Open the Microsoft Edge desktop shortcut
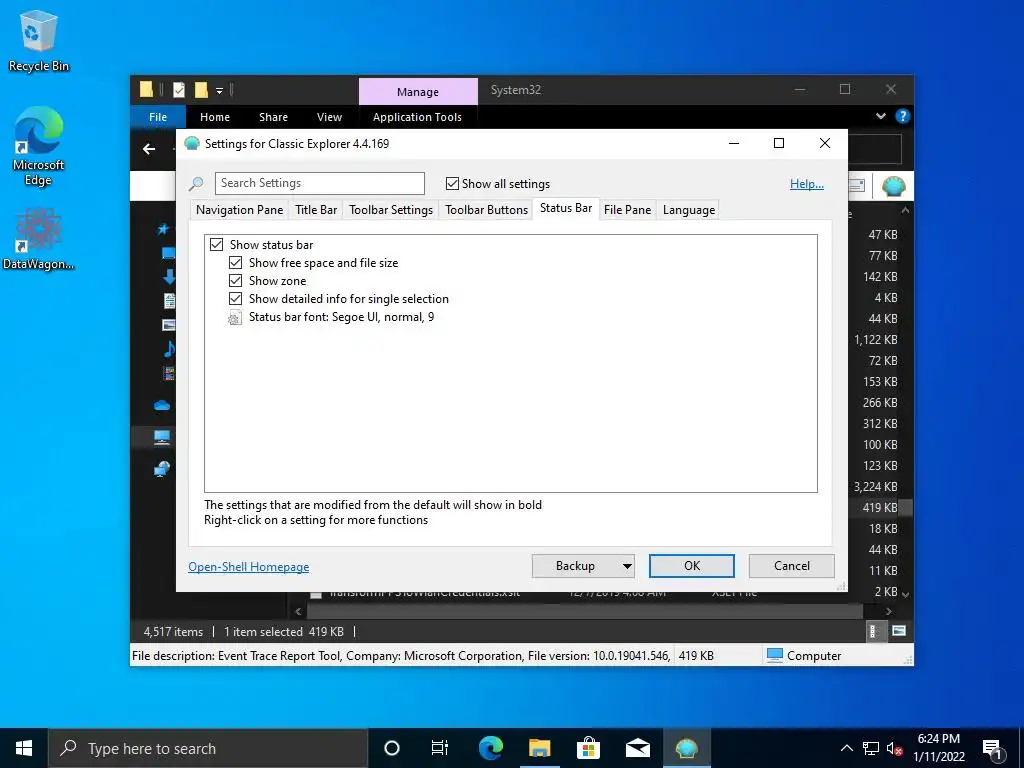 click(39, 146)
